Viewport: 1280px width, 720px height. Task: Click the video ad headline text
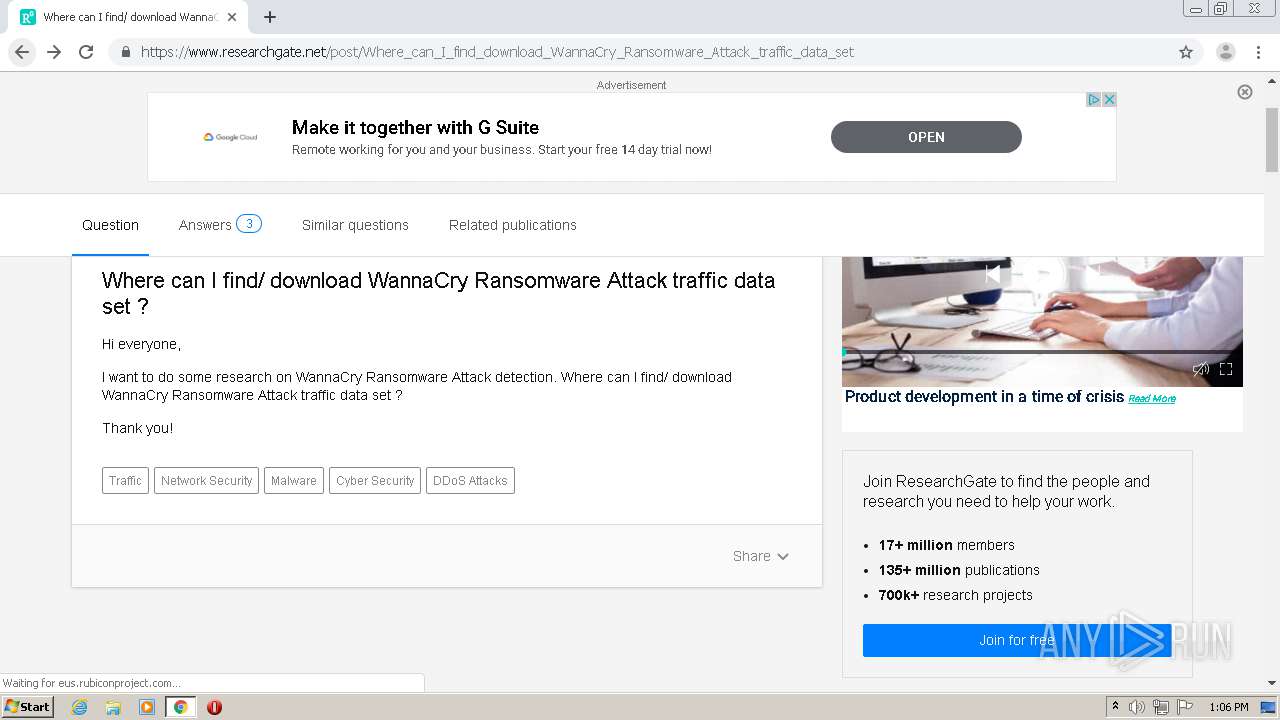click(x=984, y=397)
